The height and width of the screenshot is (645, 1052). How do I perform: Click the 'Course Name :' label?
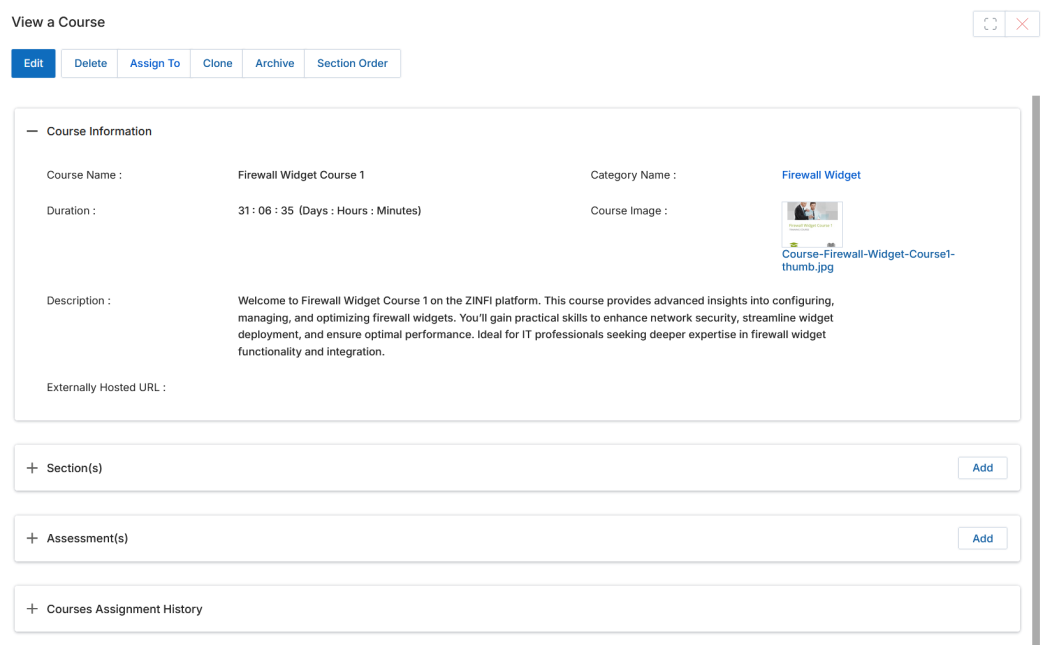pyautogui.click(x=84, y=175)
